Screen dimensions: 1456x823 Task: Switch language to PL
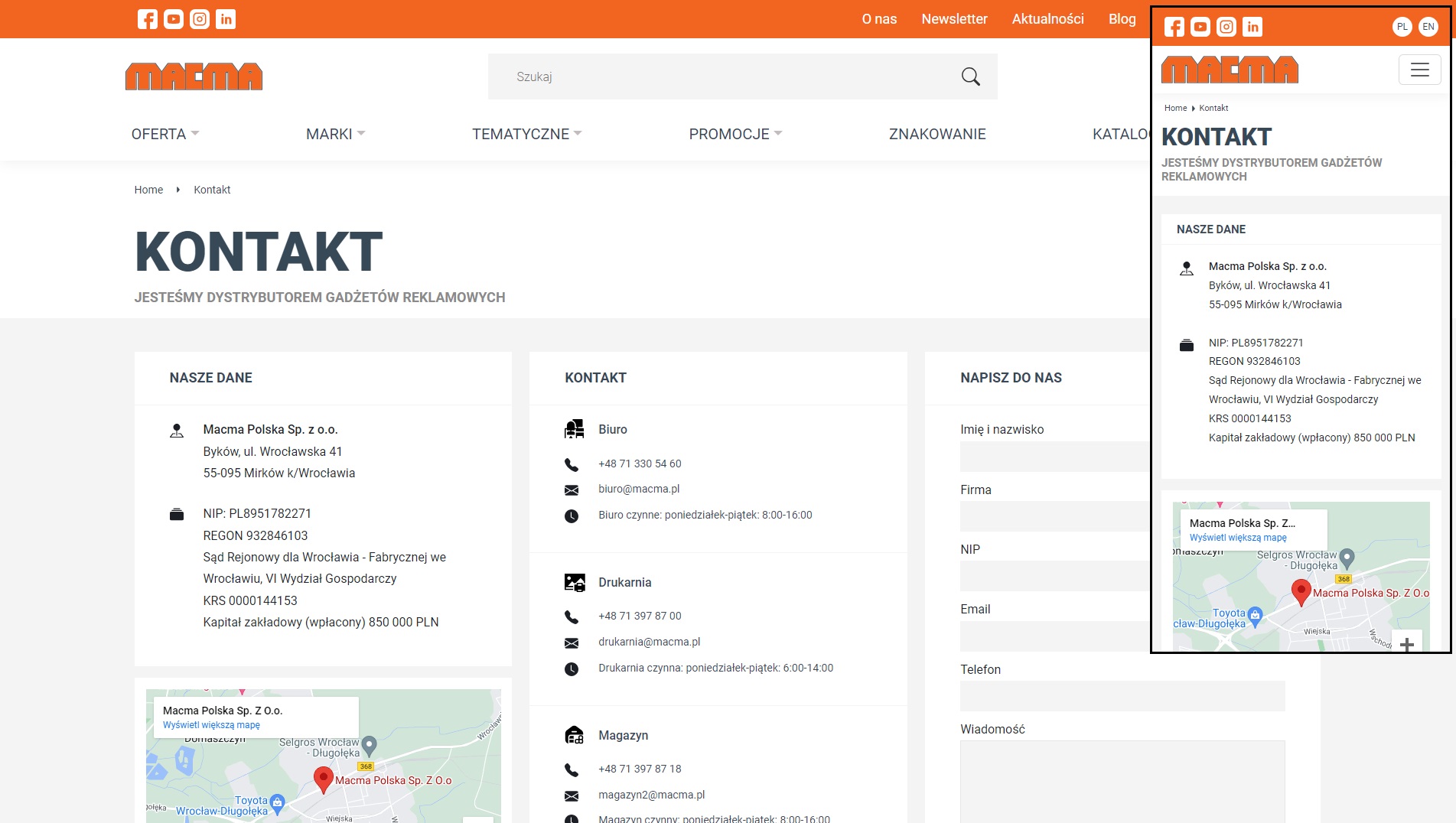click(1402, 27)
